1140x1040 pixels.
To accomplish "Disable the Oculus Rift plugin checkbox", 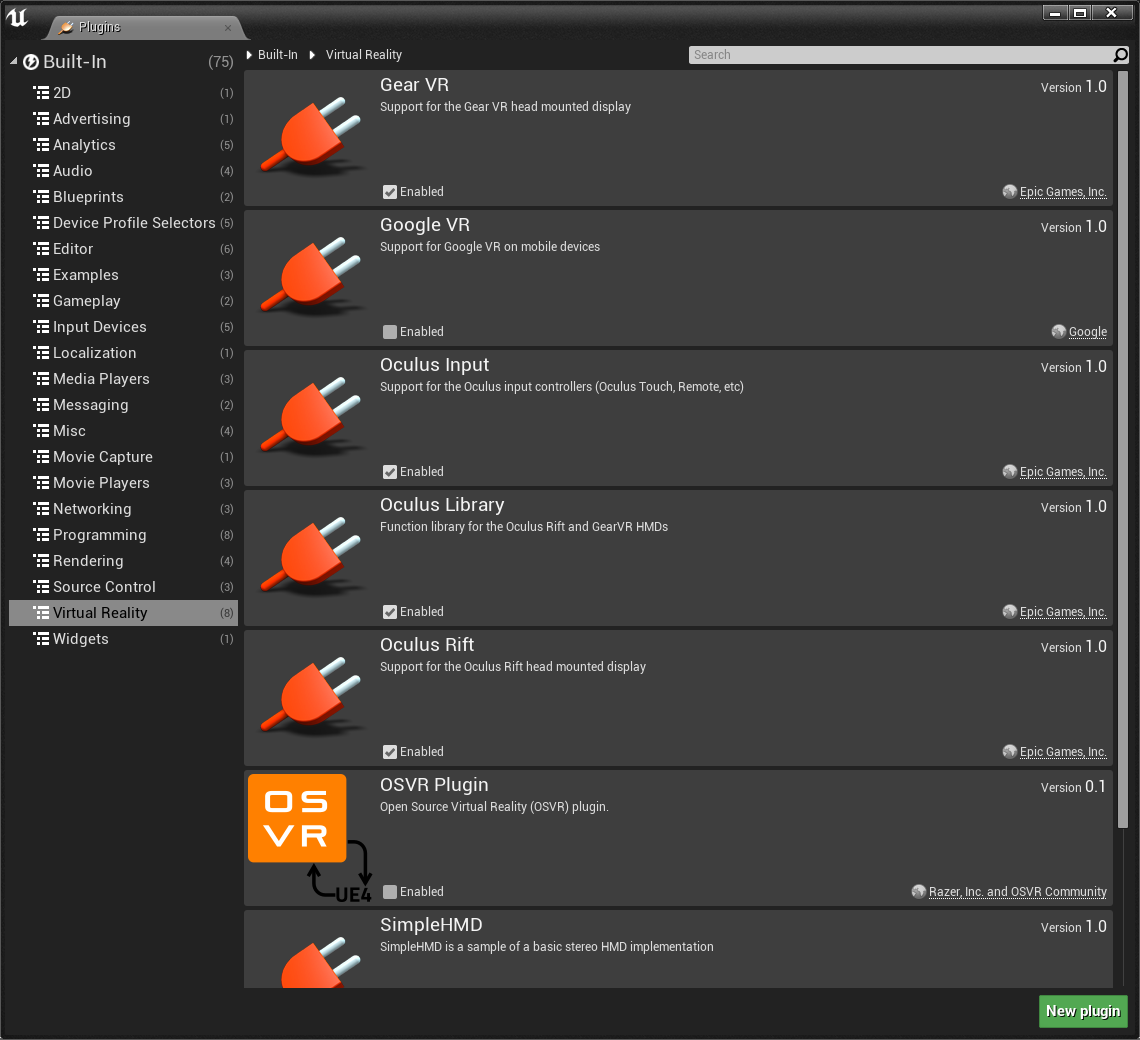I will pyautogui.click(x=390, y=752).
